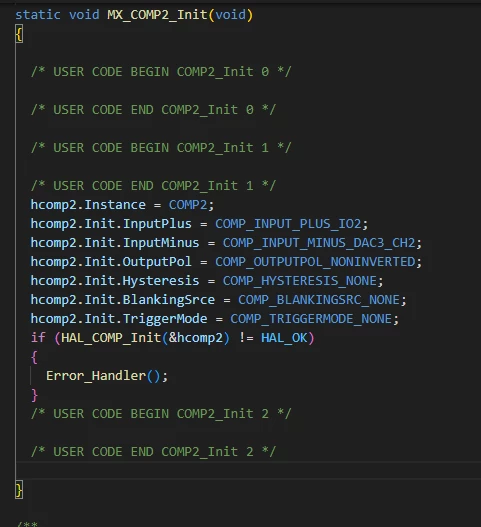Click the MX_COMP2_Init function name

pyautogui.click(x=157, y=15)
